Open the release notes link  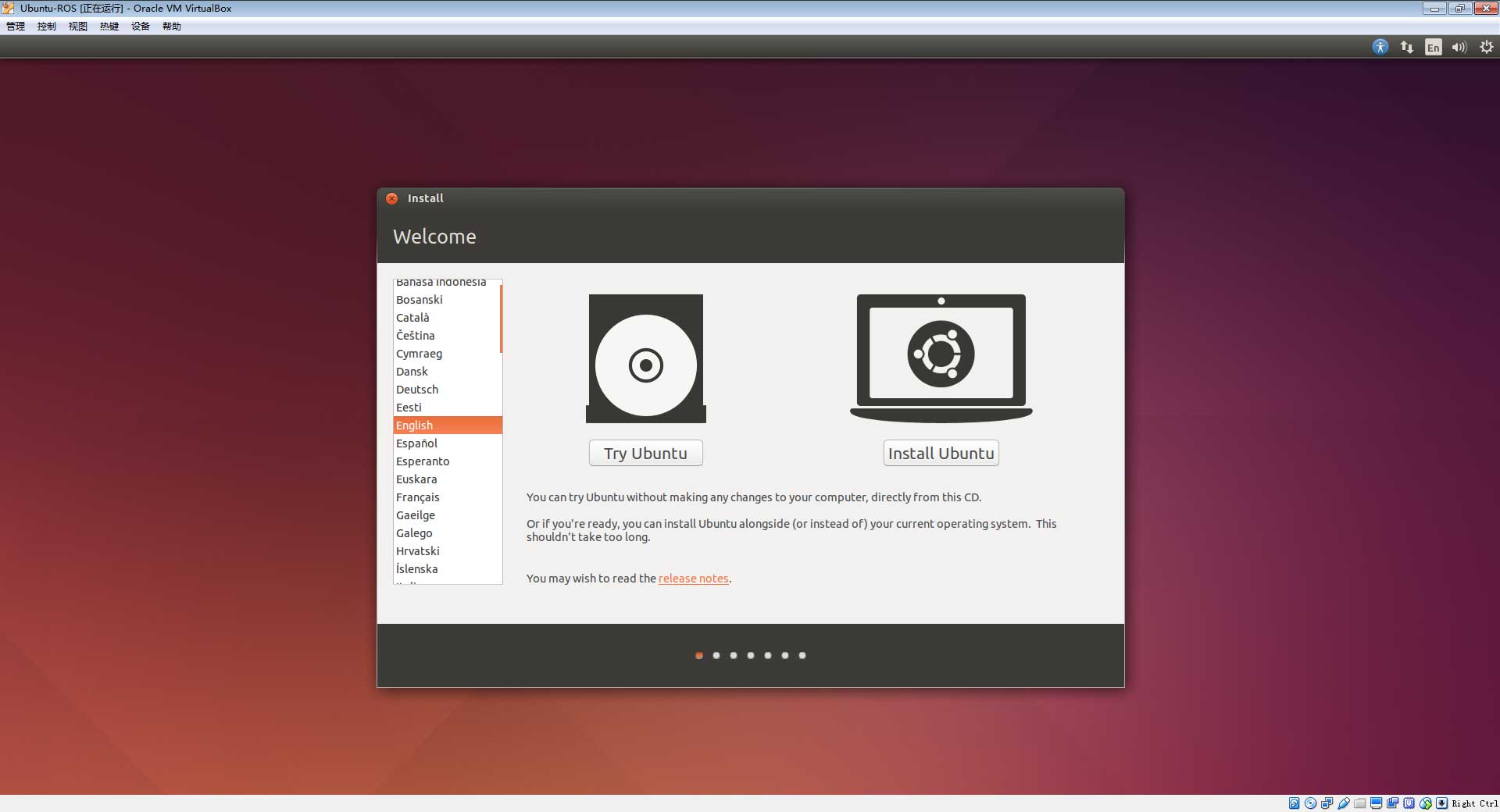coord(693,579)
